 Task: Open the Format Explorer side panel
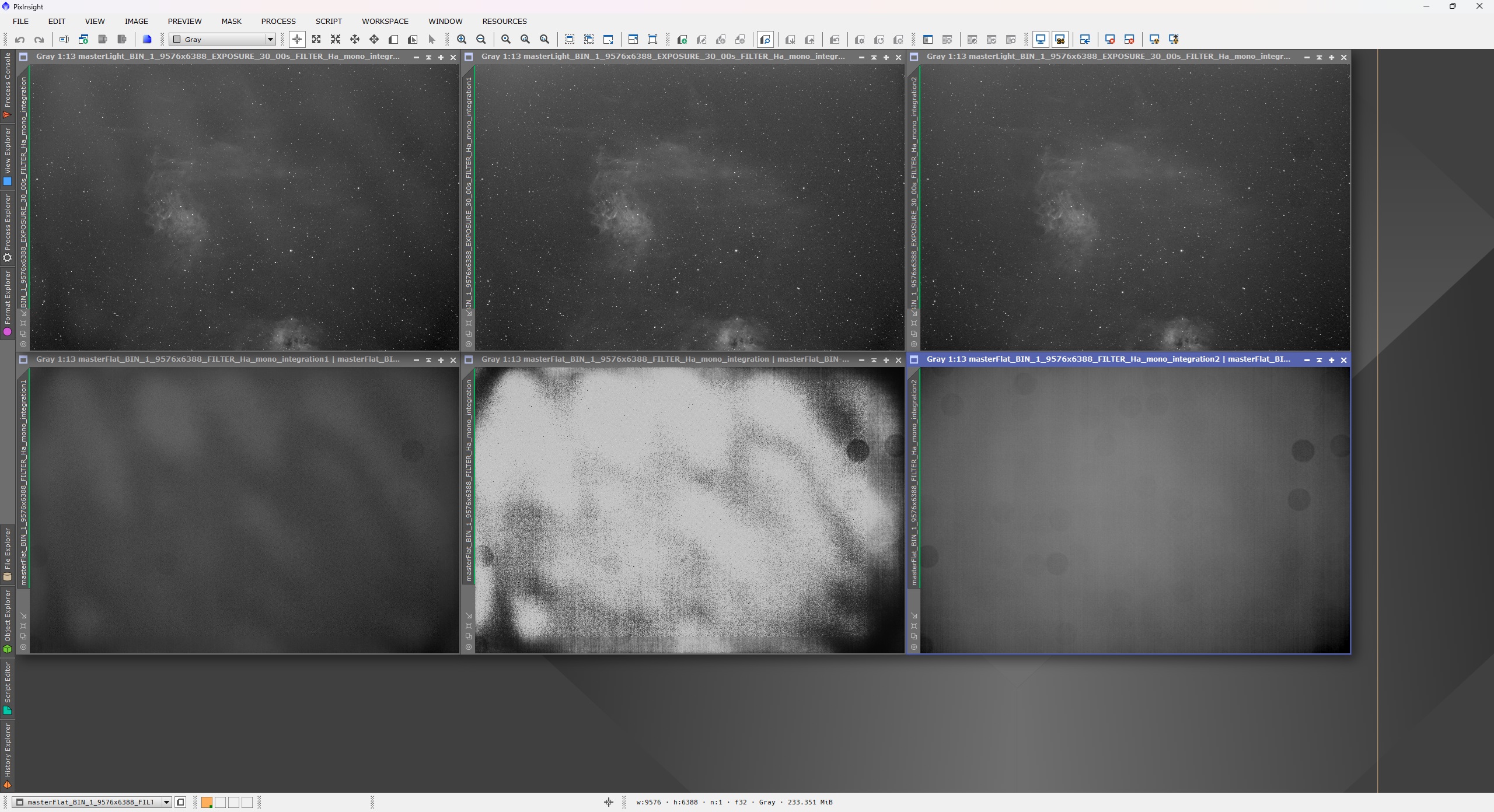8,303
